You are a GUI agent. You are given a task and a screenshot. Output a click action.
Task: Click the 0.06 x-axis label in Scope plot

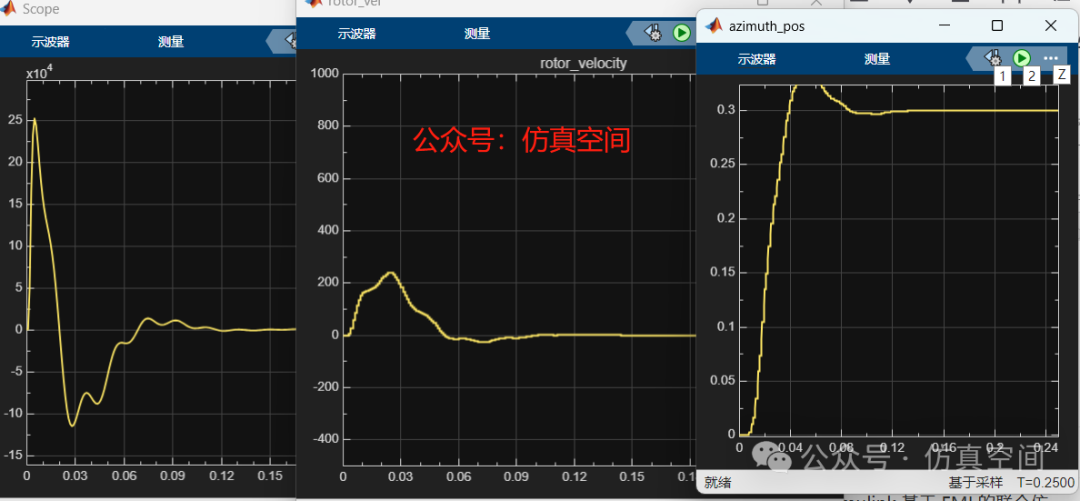coord(124,476)
